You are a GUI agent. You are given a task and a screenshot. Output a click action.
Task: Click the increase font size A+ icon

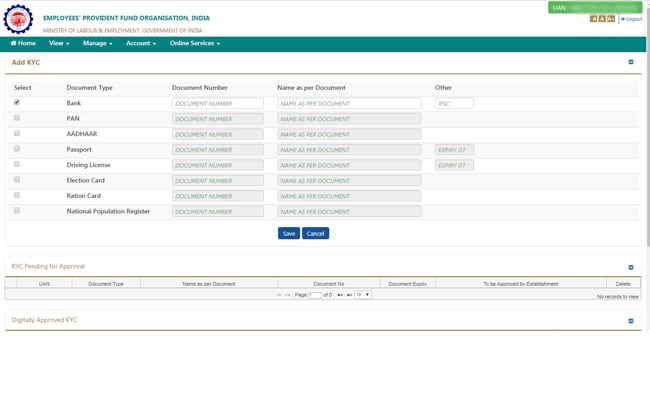(610, 19)
